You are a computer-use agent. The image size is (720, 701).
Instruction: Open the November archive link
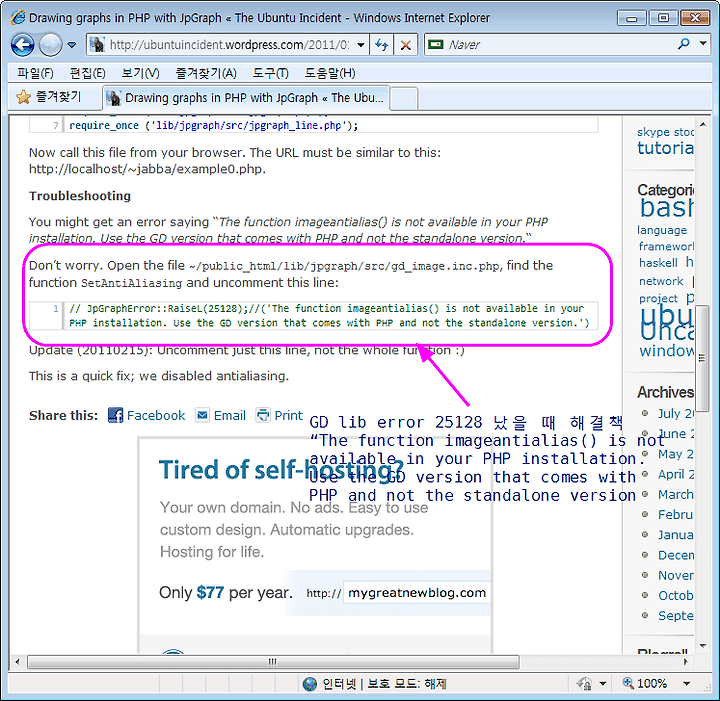click(675, 575)
